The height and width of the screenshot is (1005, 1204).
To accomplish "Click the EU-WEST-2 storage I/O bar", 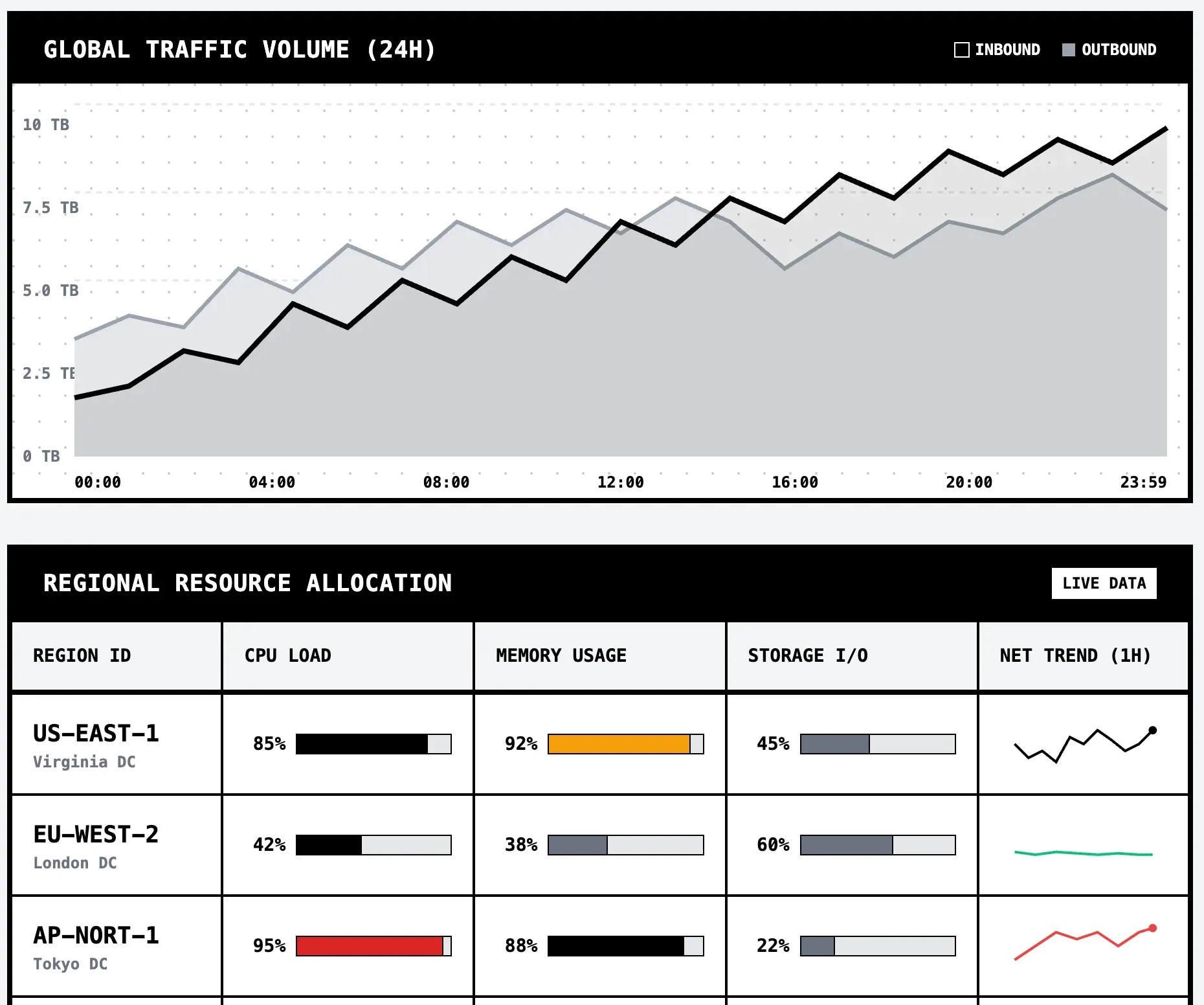I will tap(878, 845).
